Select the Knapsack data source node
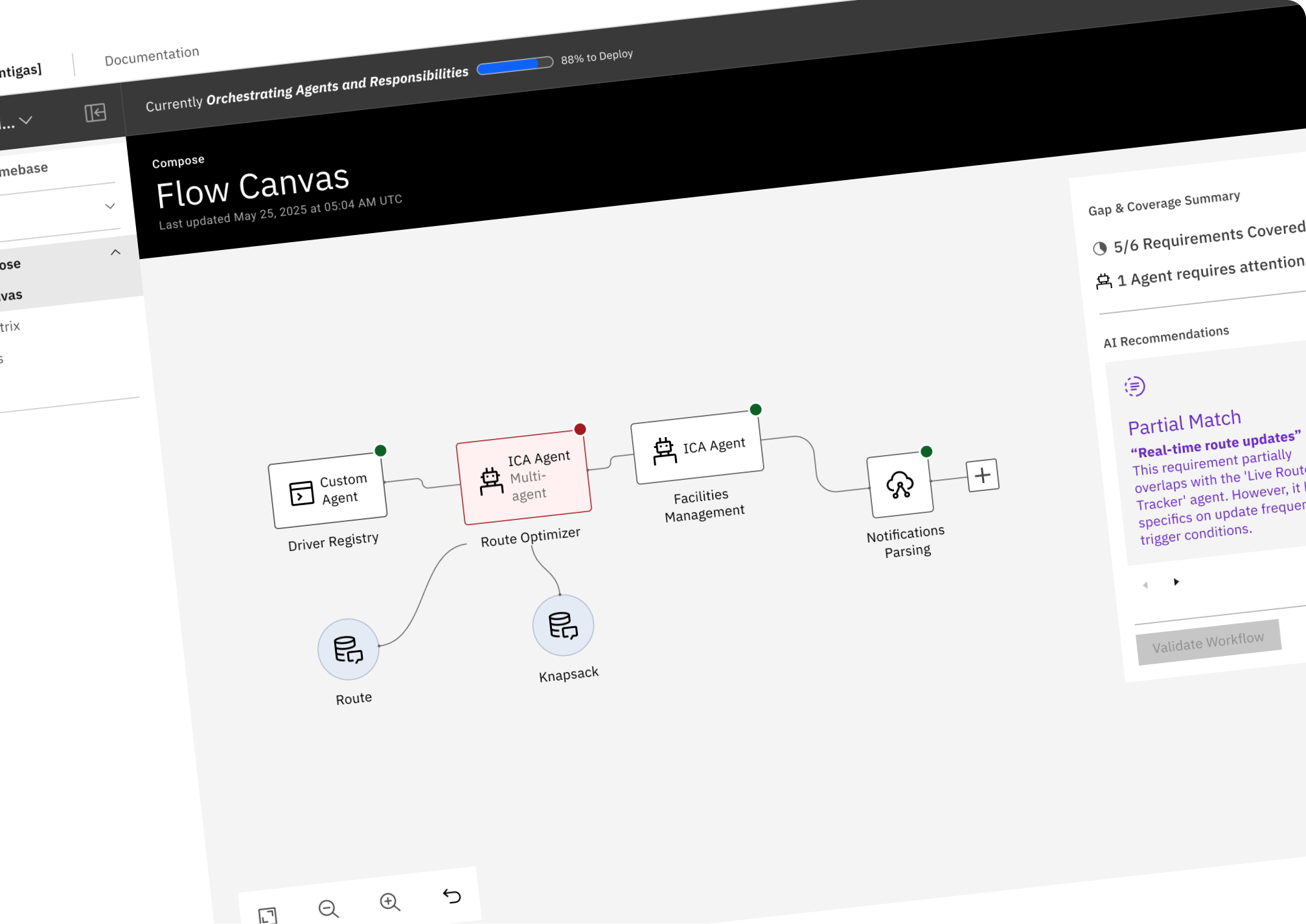1306x924 pixels. click(x=563, y=625)
